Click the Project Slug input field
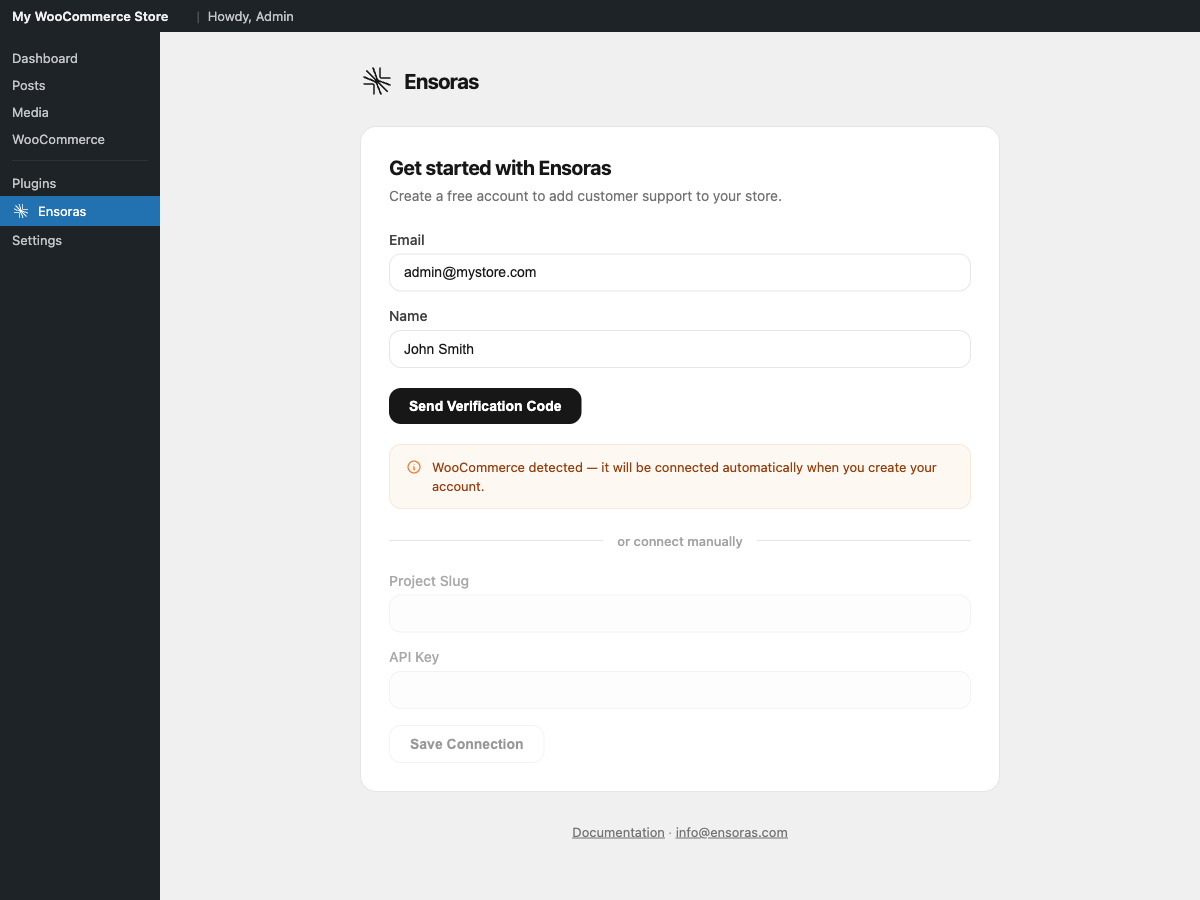Viewport: 1200px width, 900px height. (x=680, y=613)
